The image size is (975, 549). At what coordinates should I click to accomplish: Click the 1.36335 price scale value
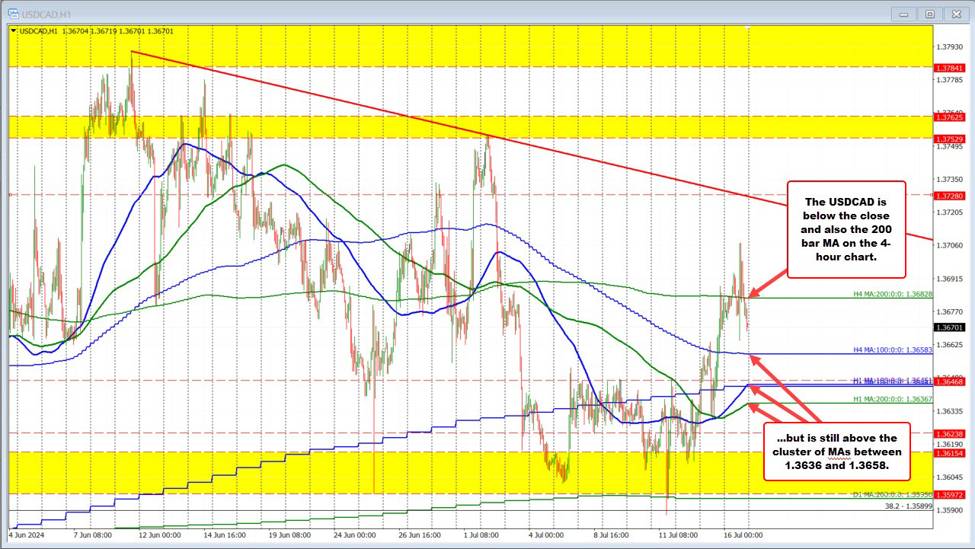(949, 411)
